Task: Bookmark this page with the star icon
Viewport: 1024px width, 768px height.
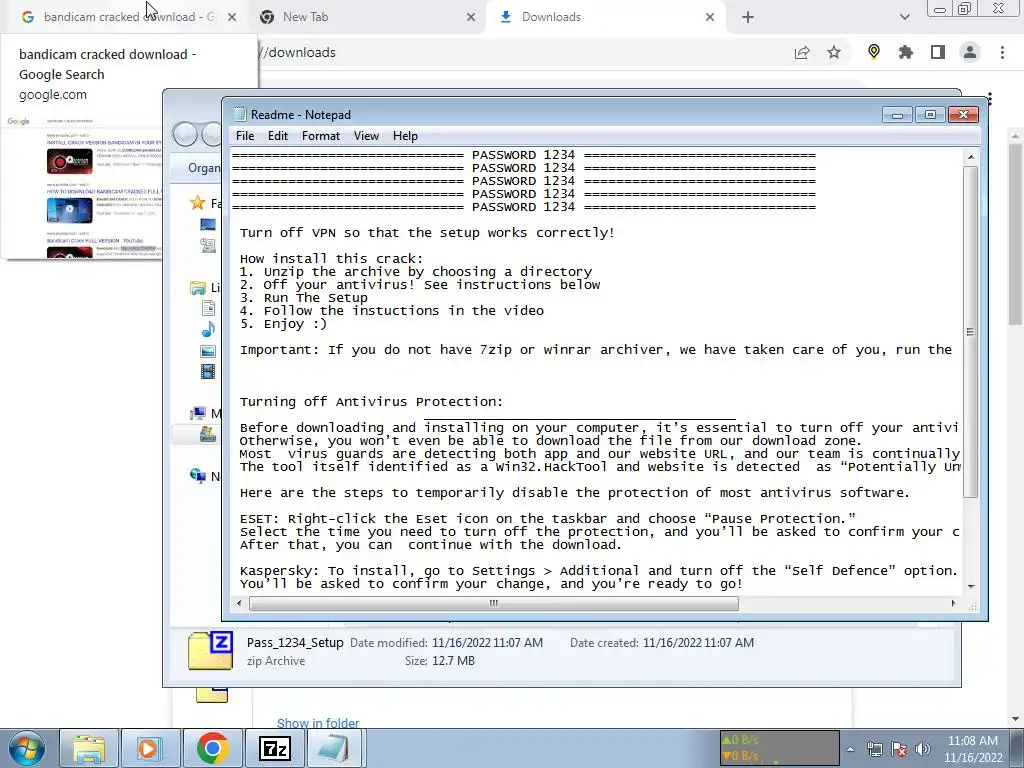Action: [x=834, y=52]
